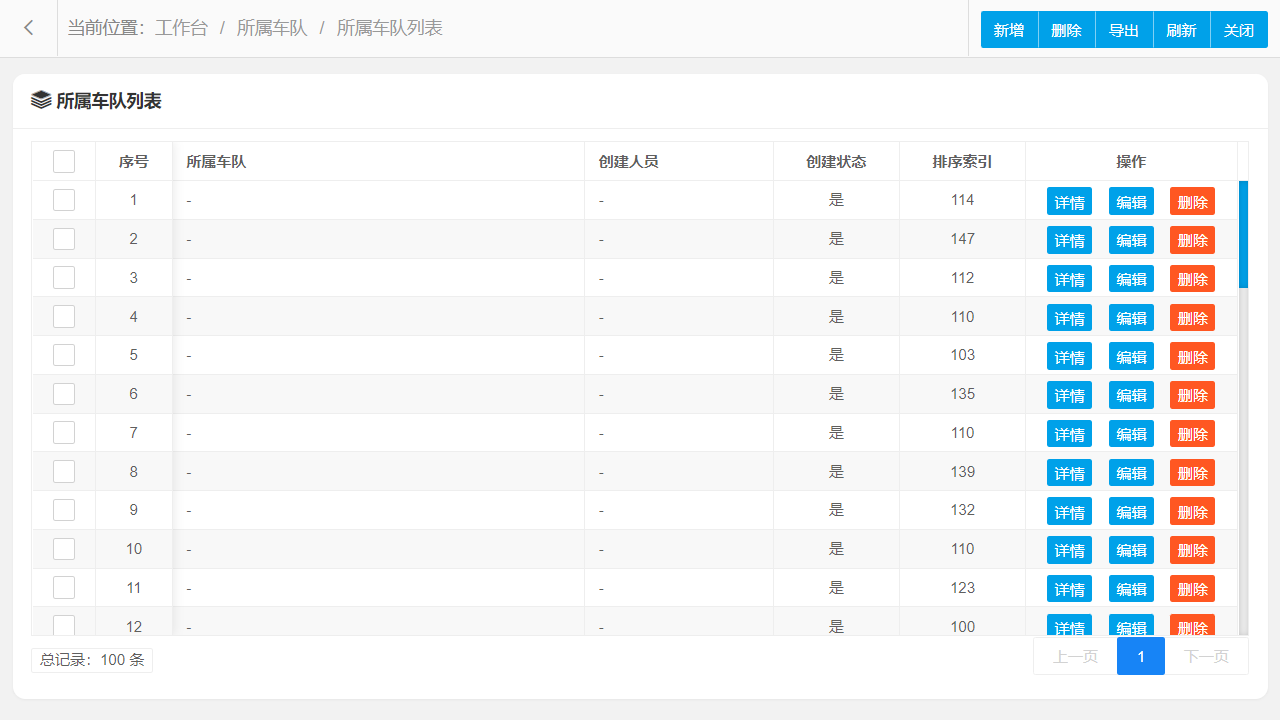The image size is (1280, 720).
Task: Click the 操作 column header
Action: point(1131,161)
